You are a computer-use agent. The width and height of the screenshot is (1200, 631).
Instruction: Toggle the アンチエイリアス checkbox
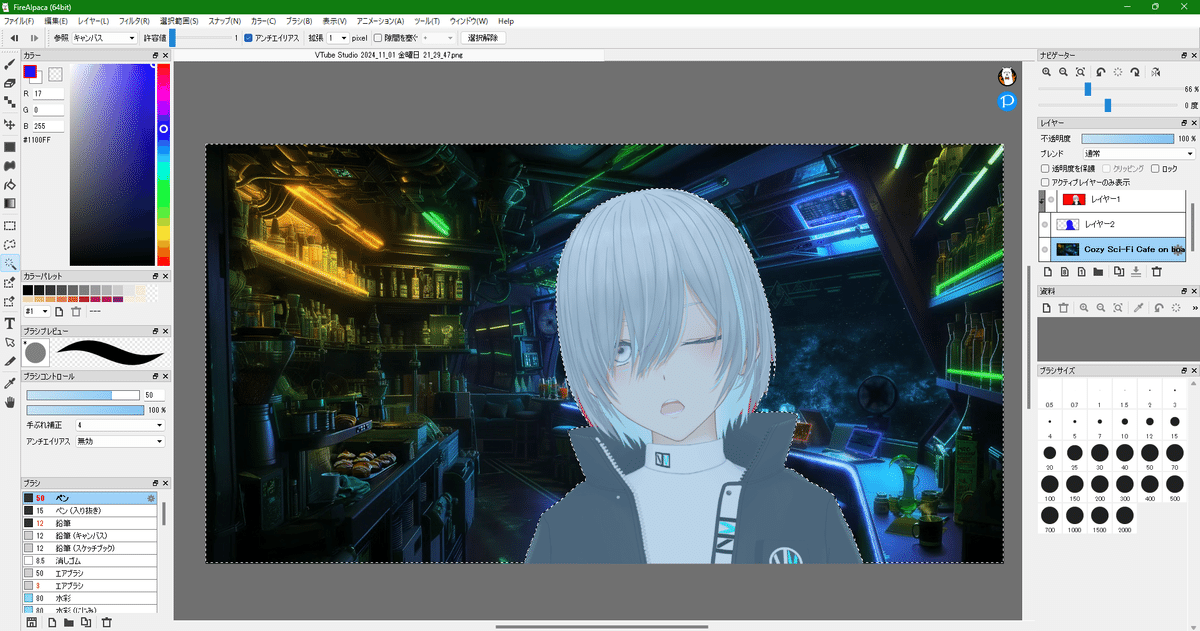(x=249, y=38)
